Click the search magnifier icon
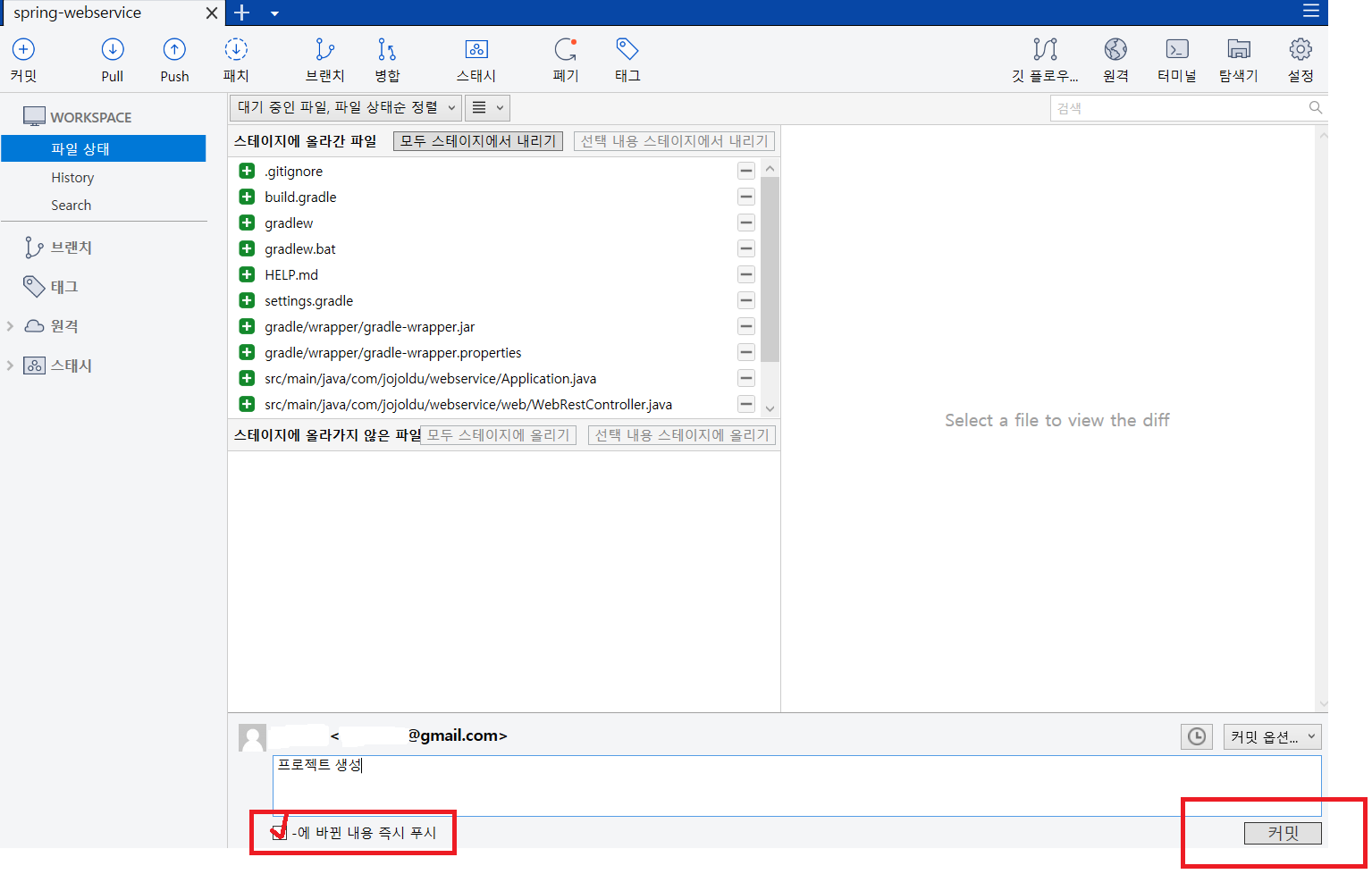The width and height of the screenshot is (1372, 874). pyautogui.click(x=1315, y=107)
